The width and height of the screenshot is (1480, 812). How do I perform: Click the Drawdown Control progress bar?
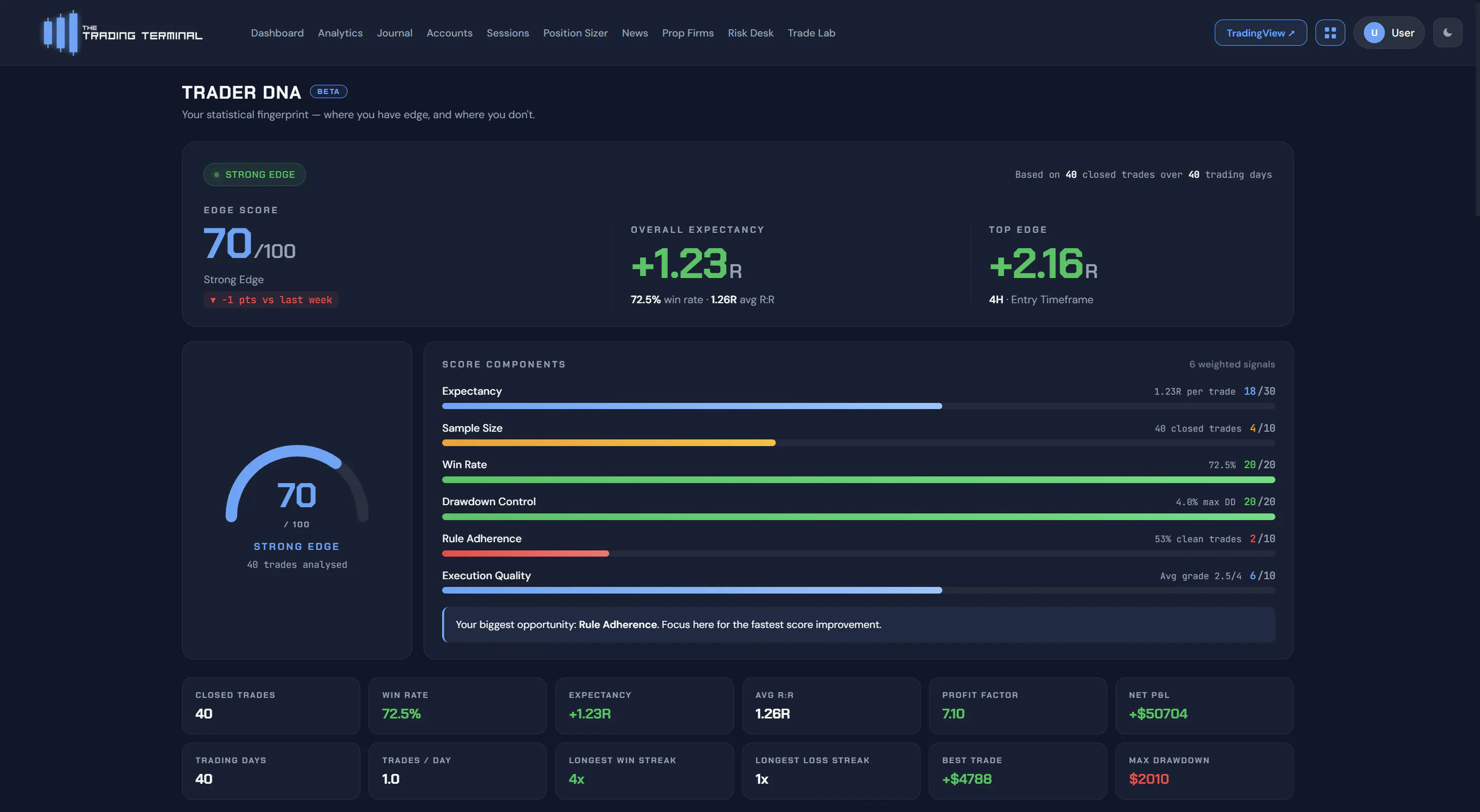[858, 517]
